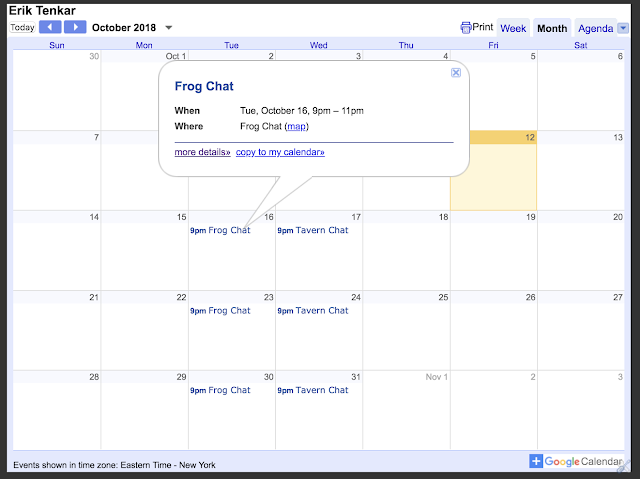Close the Frog Chat popup
The image size is (640, 479).
coord(456,73)
